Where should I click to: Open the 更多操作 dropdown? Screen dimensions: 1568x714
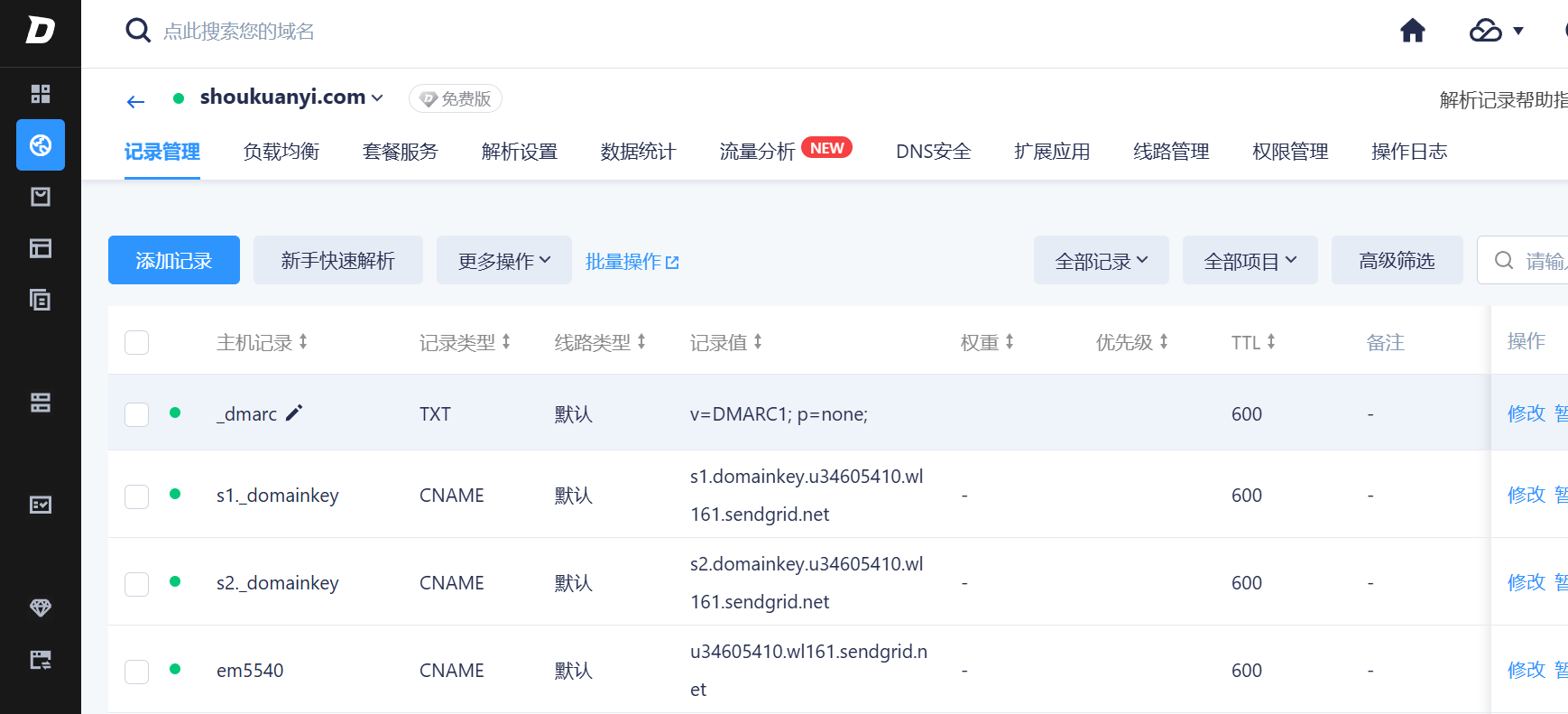(503, 261)
